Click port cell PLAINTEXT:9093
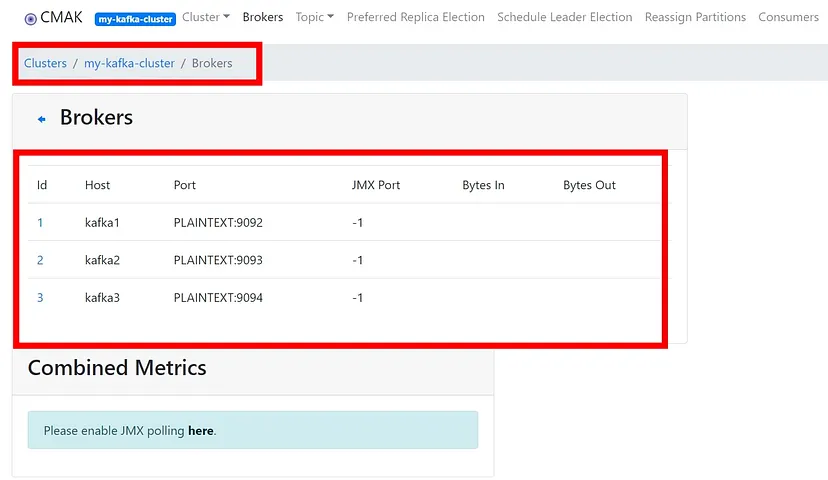828x480 pixels. [218, 260]
